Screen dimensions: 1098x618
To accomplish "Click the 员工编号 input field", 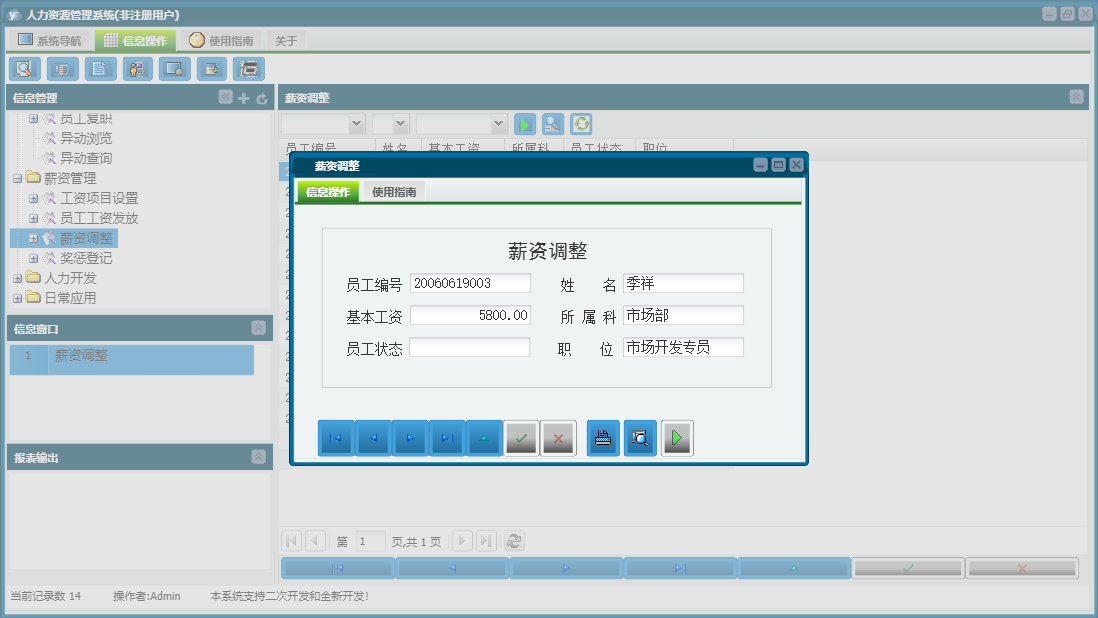I will pos(470,283).
